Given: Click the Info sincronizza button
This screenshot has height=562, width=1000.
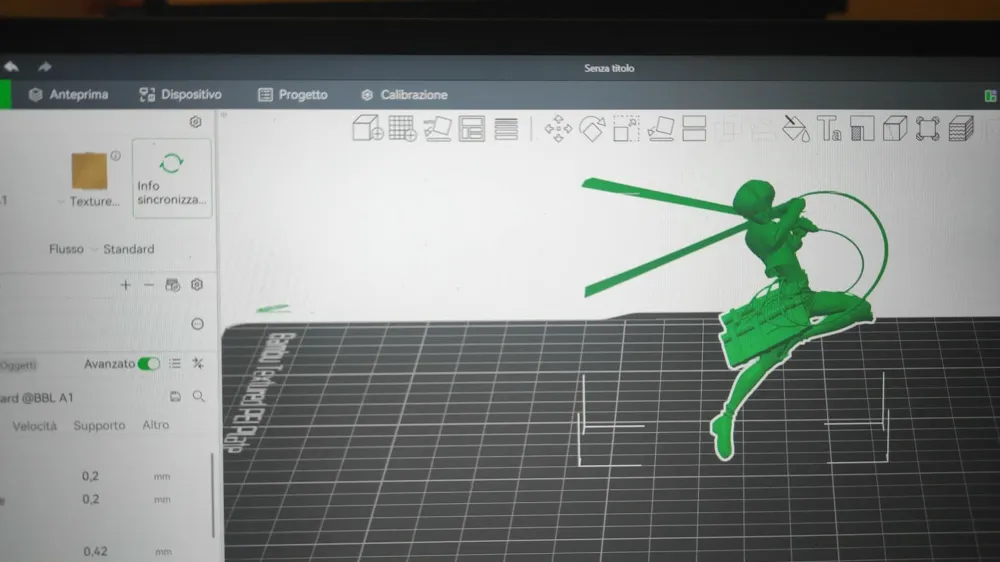Looking at the screenshot, I should [x=172, y=178].
